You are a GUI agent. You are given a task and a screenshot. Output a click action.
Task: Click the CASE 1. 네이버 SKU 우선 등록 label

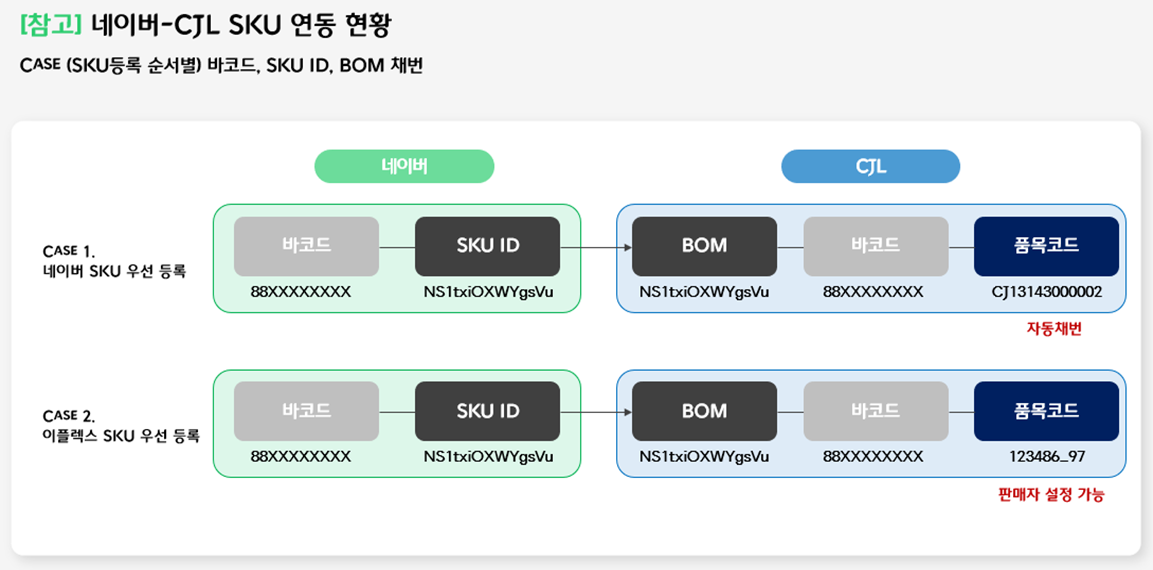[x=114, y=260]
